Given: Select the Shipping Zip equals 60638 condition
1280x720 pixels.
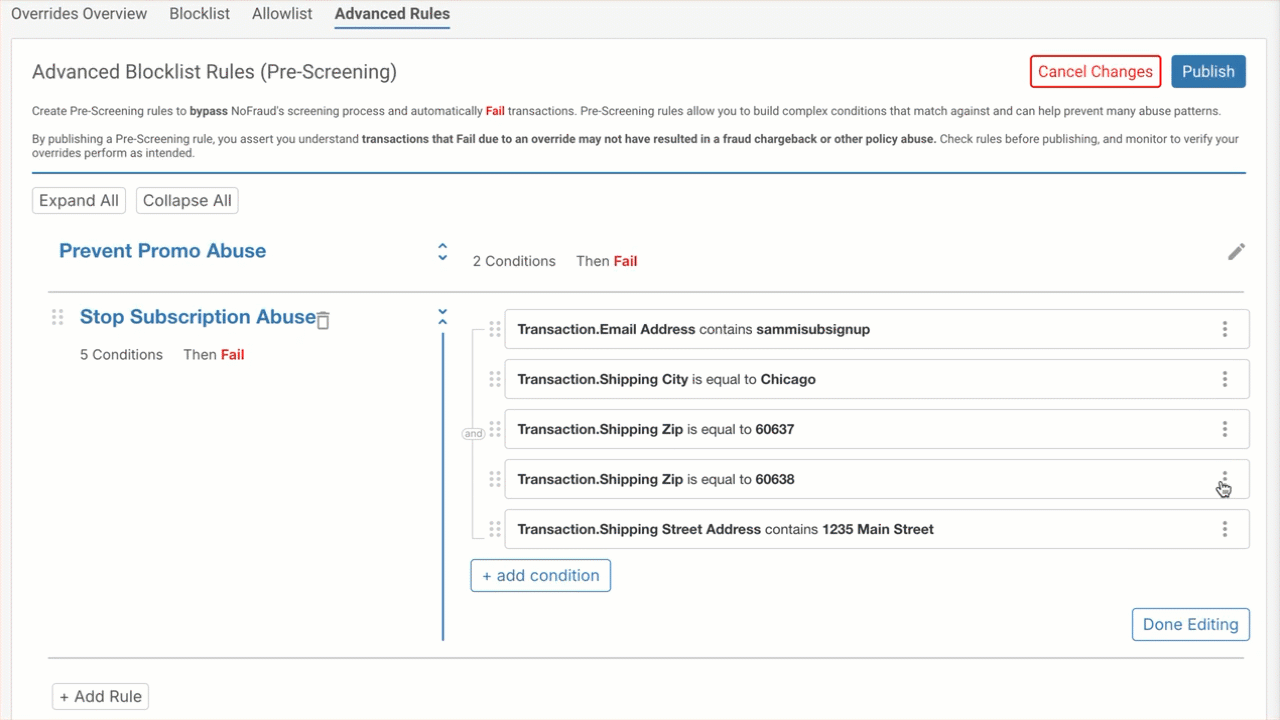Looking at the screenshot, I should pyautogui.click(x=877, y=479).
